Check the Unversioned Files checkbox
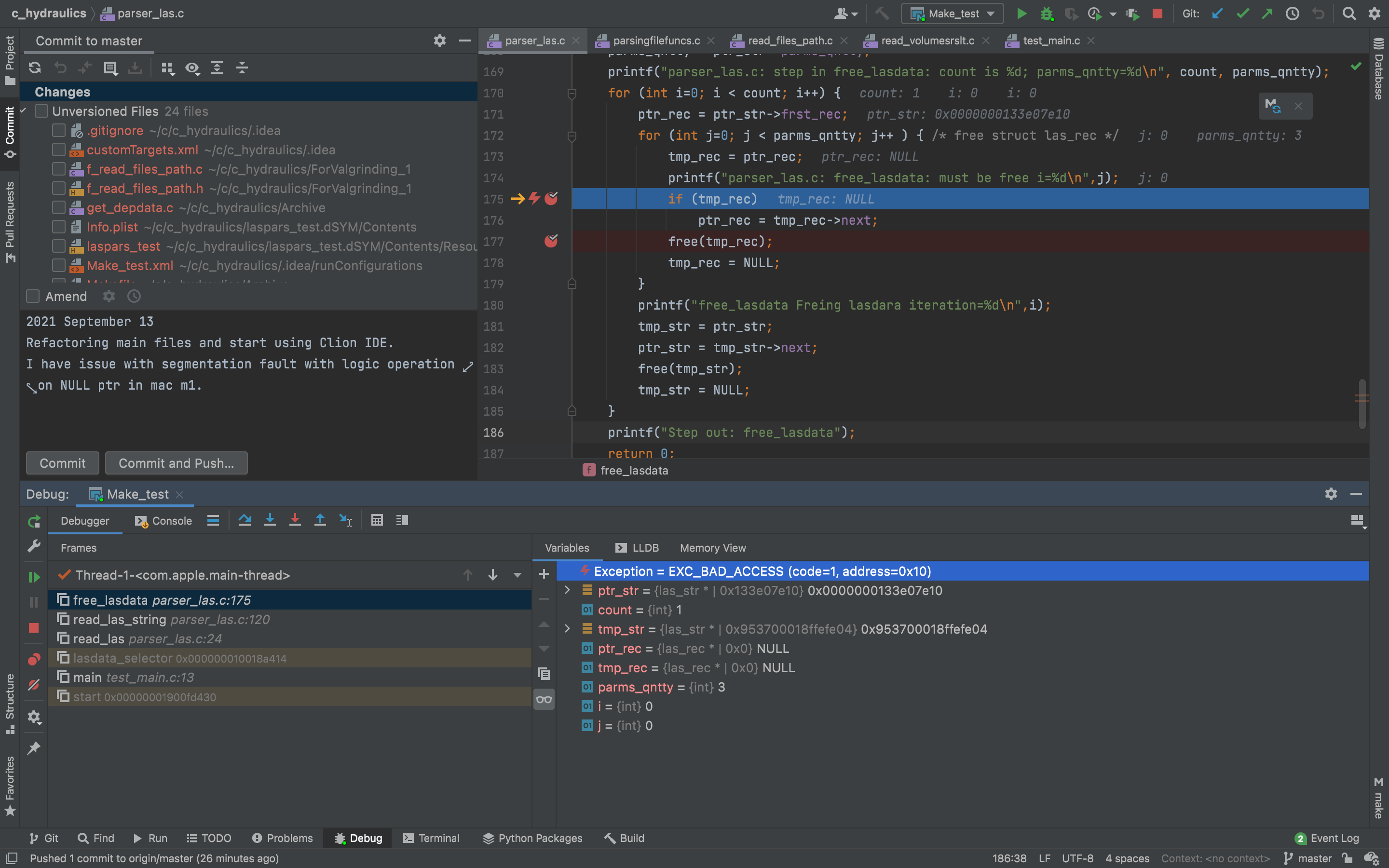The height and width of the screenshot is (868, 1389). 41,111
